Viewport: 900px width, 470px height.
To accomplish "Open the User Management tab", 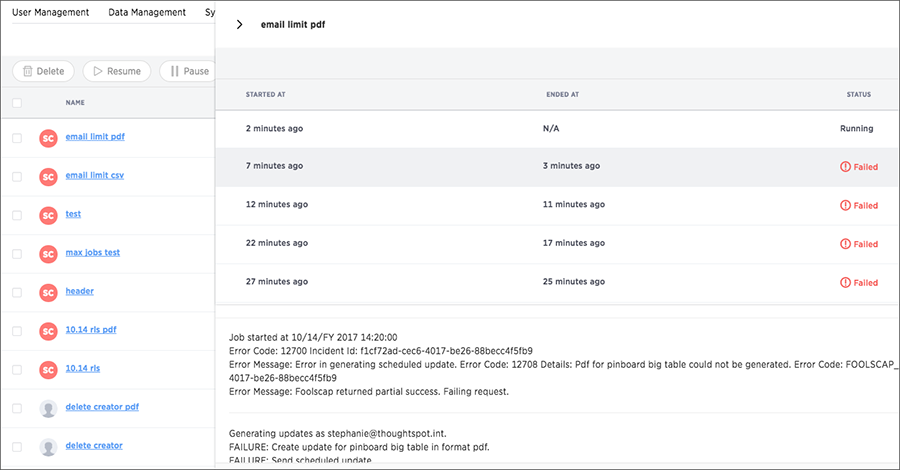I will tap(51, 12).
